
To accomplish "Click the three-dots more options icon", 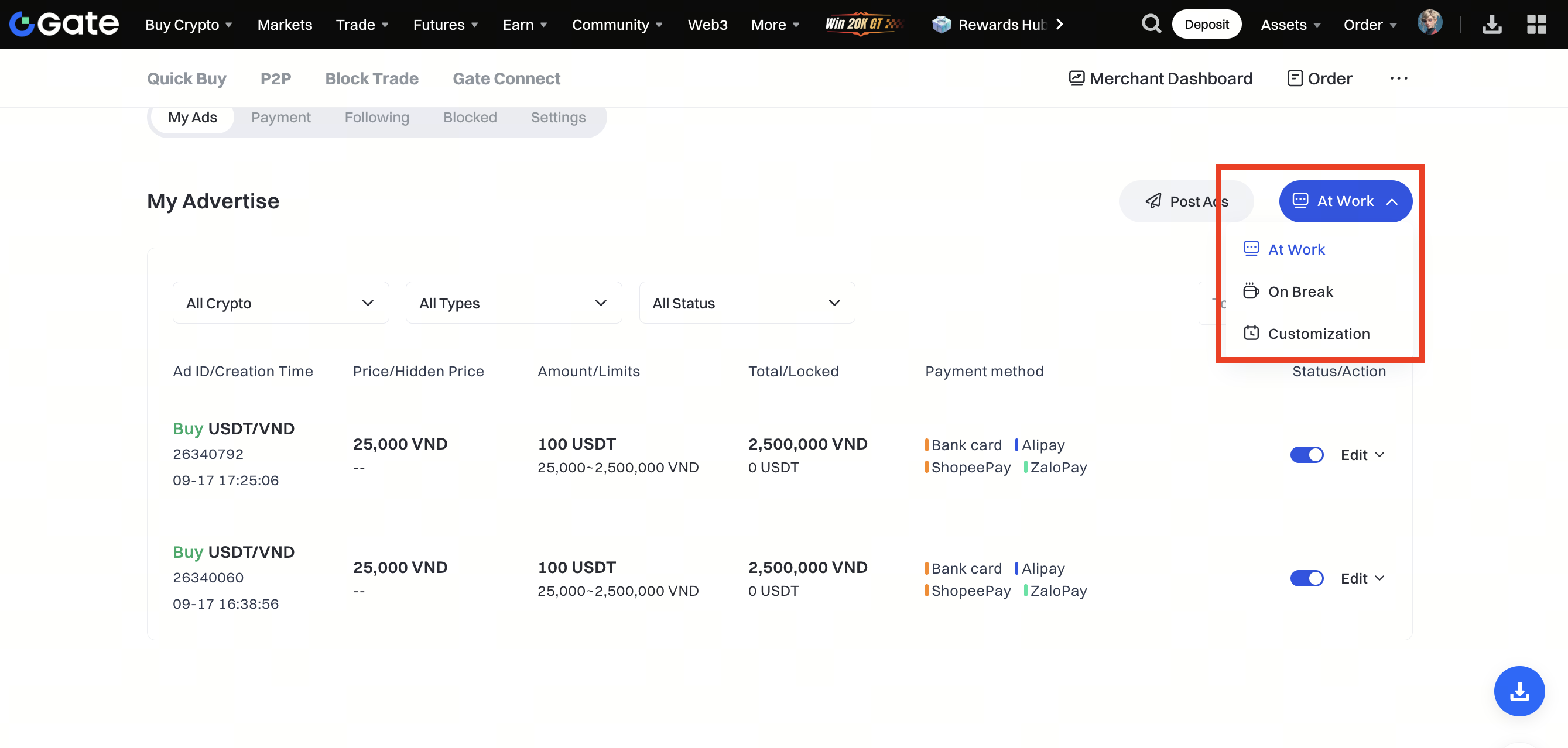I will pos(1398,78).
